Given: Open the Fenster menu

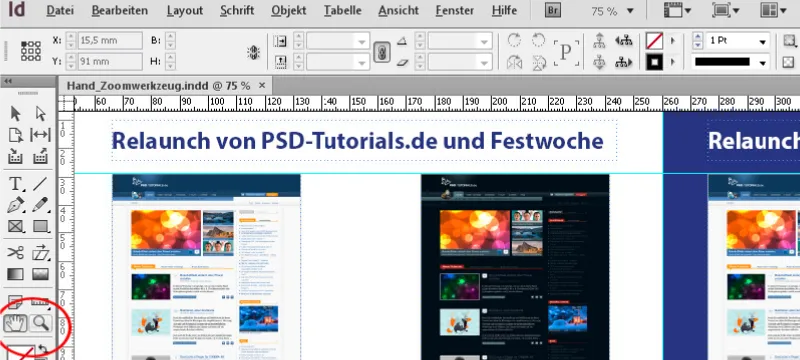Looking at the screenshot, I should pos(456,10).
